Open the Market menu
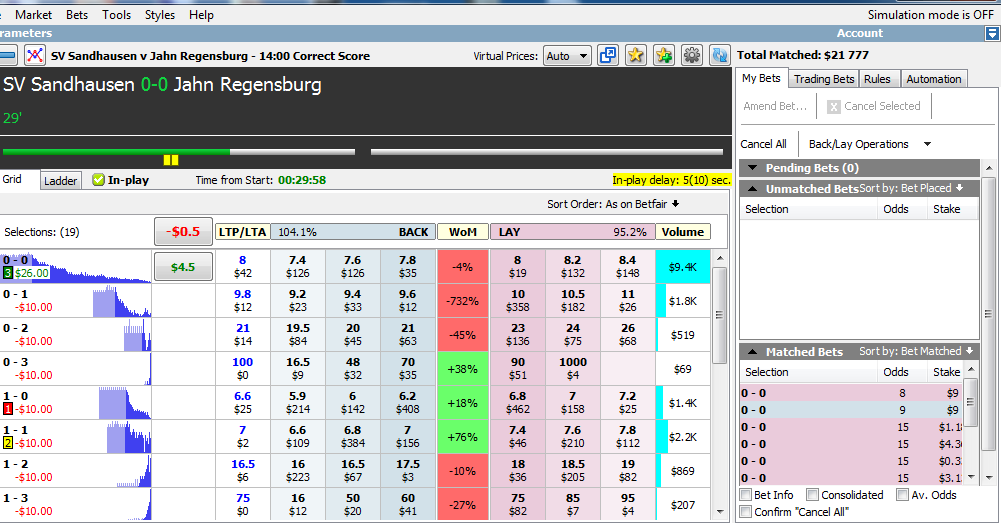 coord(33,14)
